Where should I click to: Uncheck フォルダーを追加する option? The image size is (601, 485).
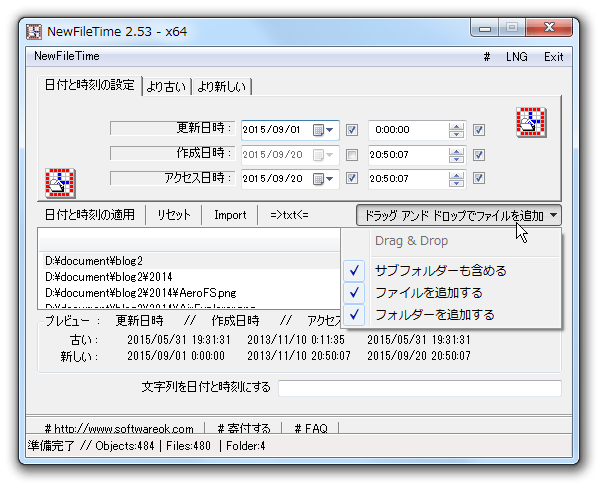[x=451, y=315]
